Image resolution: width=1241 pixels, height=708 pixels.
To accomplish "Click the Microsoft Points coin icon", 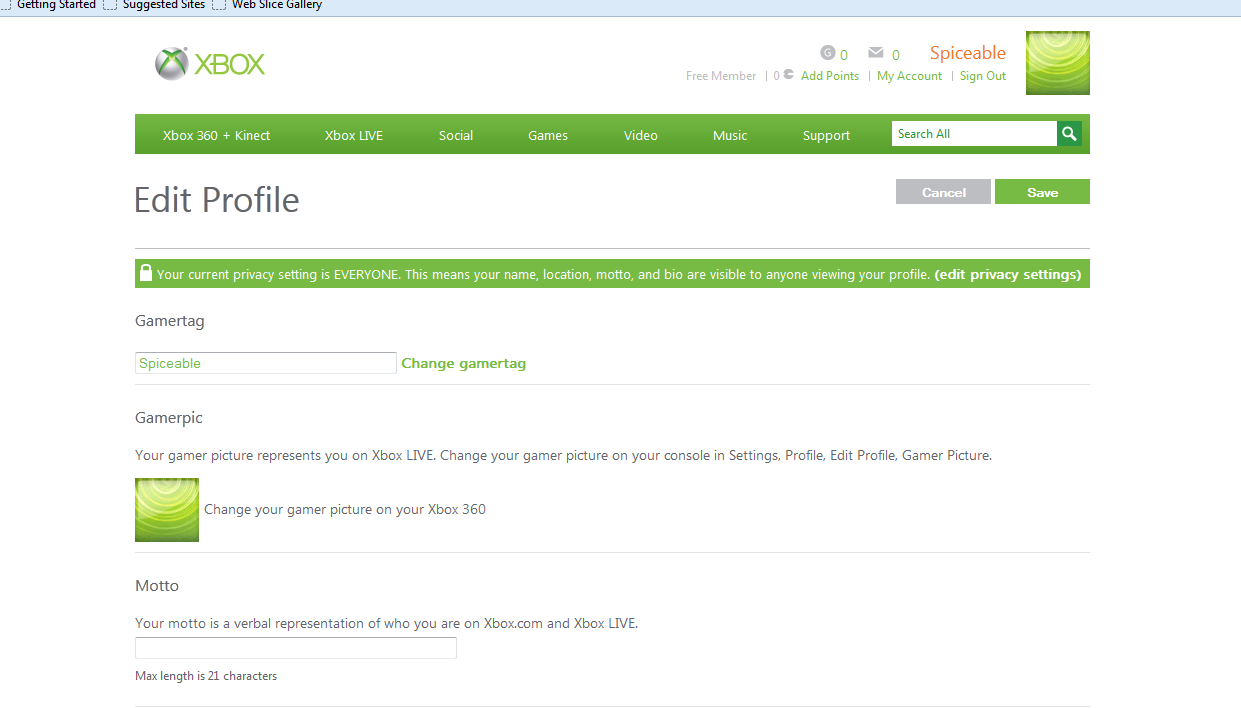I will (789, 75).
